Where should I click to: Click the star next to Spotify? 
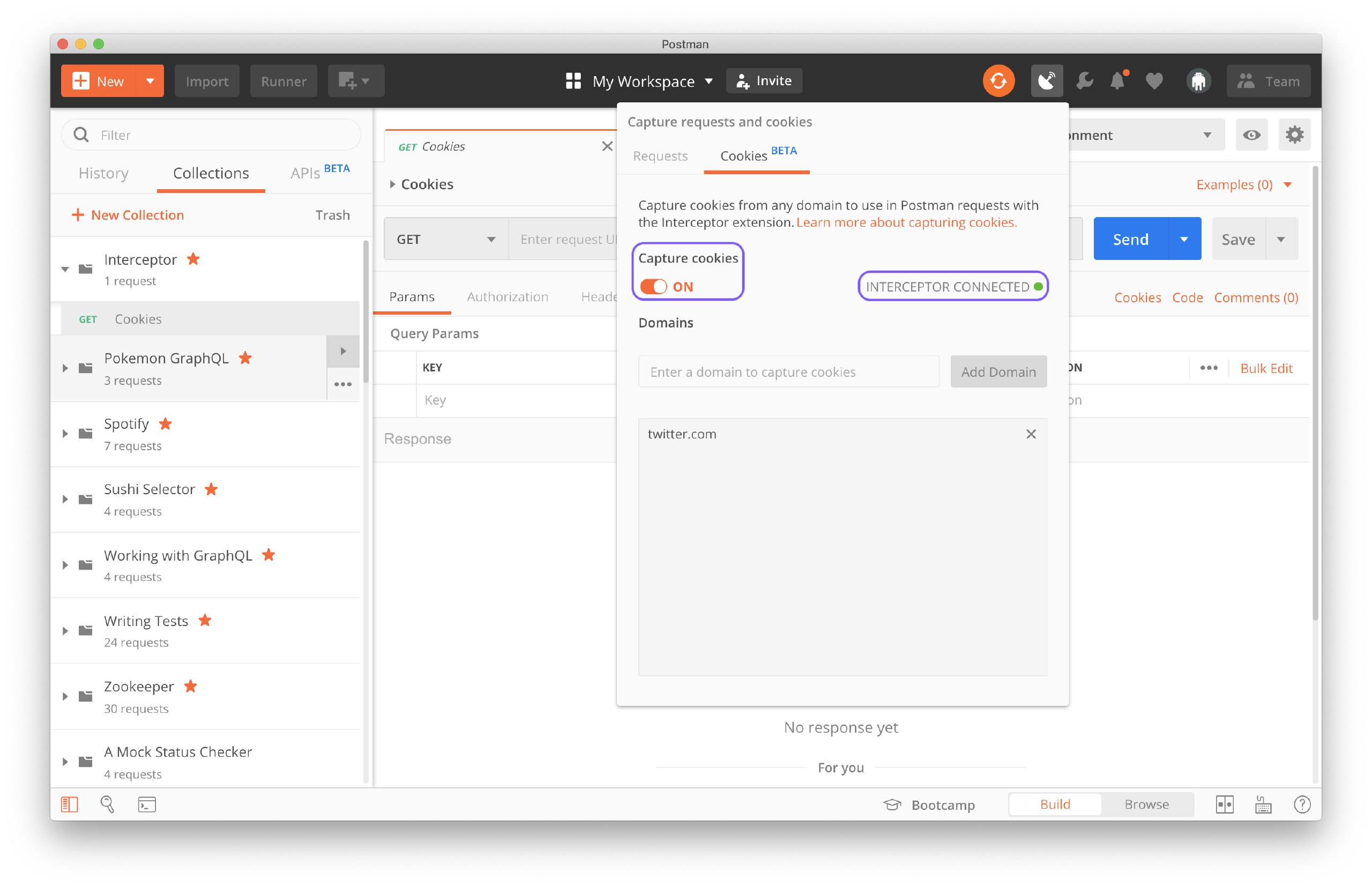pos(165,424)
